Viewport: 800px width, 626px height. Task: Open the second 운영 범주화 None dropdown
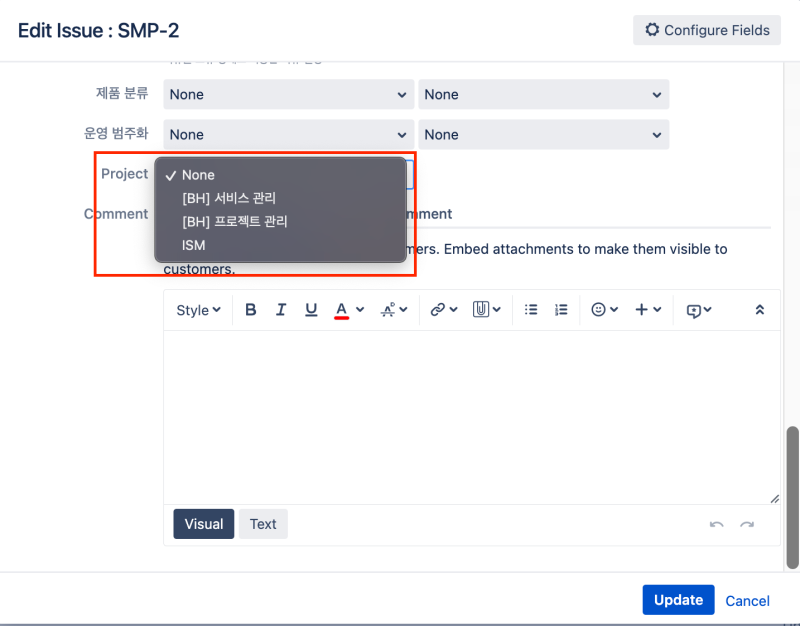click(543, 135)
